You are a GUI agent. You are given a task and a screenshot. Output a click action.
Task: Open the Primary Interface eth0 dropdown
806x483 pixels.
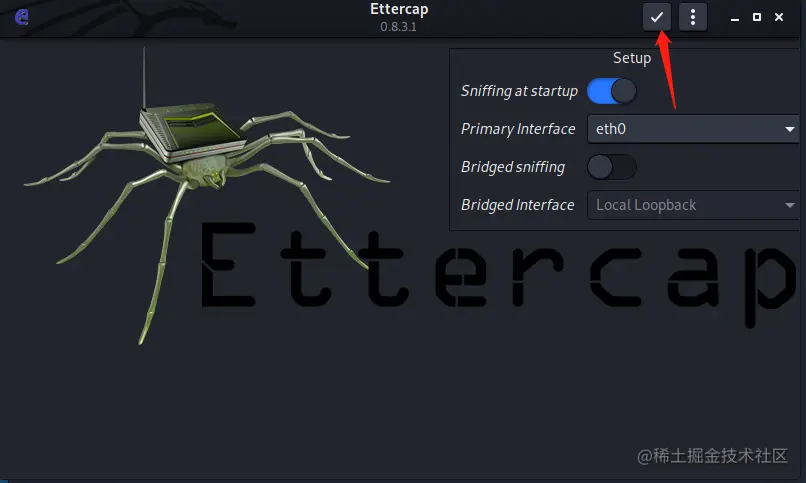(x=693, y=129)
